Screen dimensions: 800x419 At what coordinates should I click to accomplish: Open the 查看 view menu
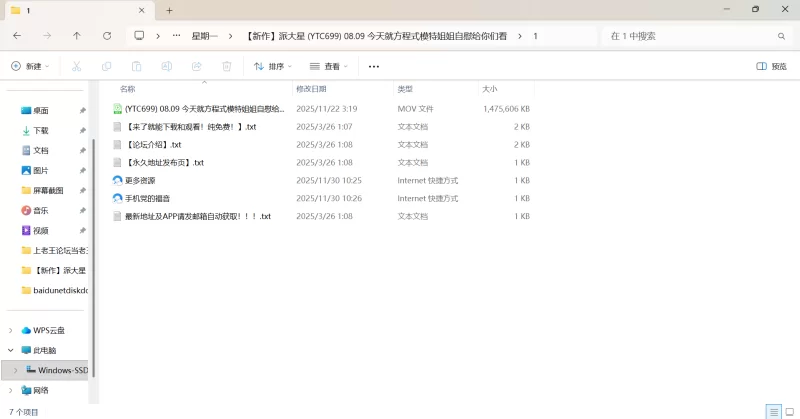(x=329, y=66)
